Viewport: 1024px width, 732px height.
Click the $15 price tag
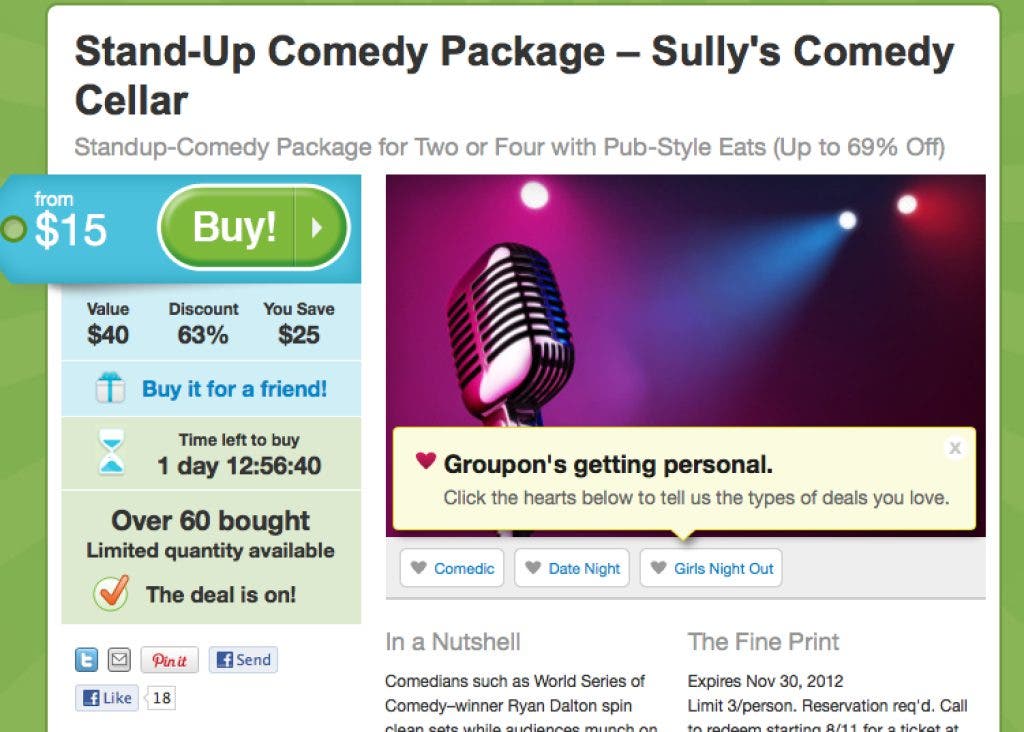[70, 230]
